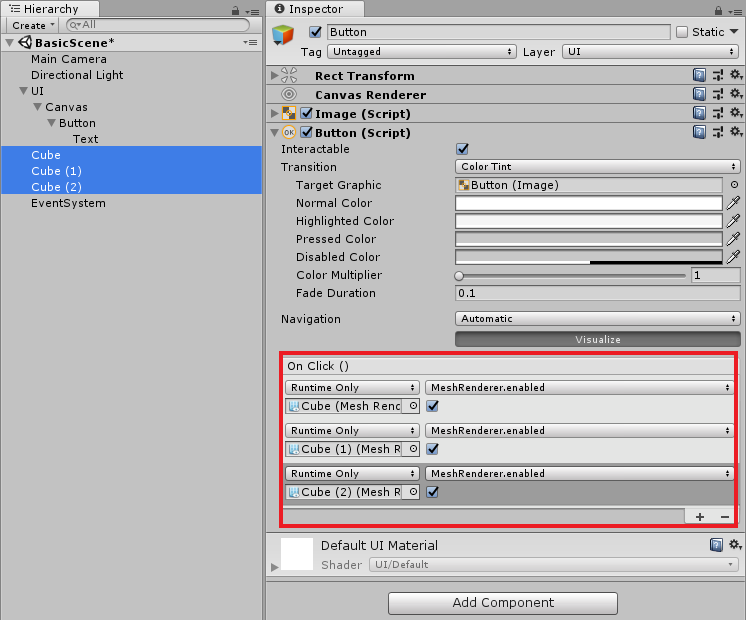Open Rect Transform gear settings menu
746x620 pixels.
coord(736,75)
